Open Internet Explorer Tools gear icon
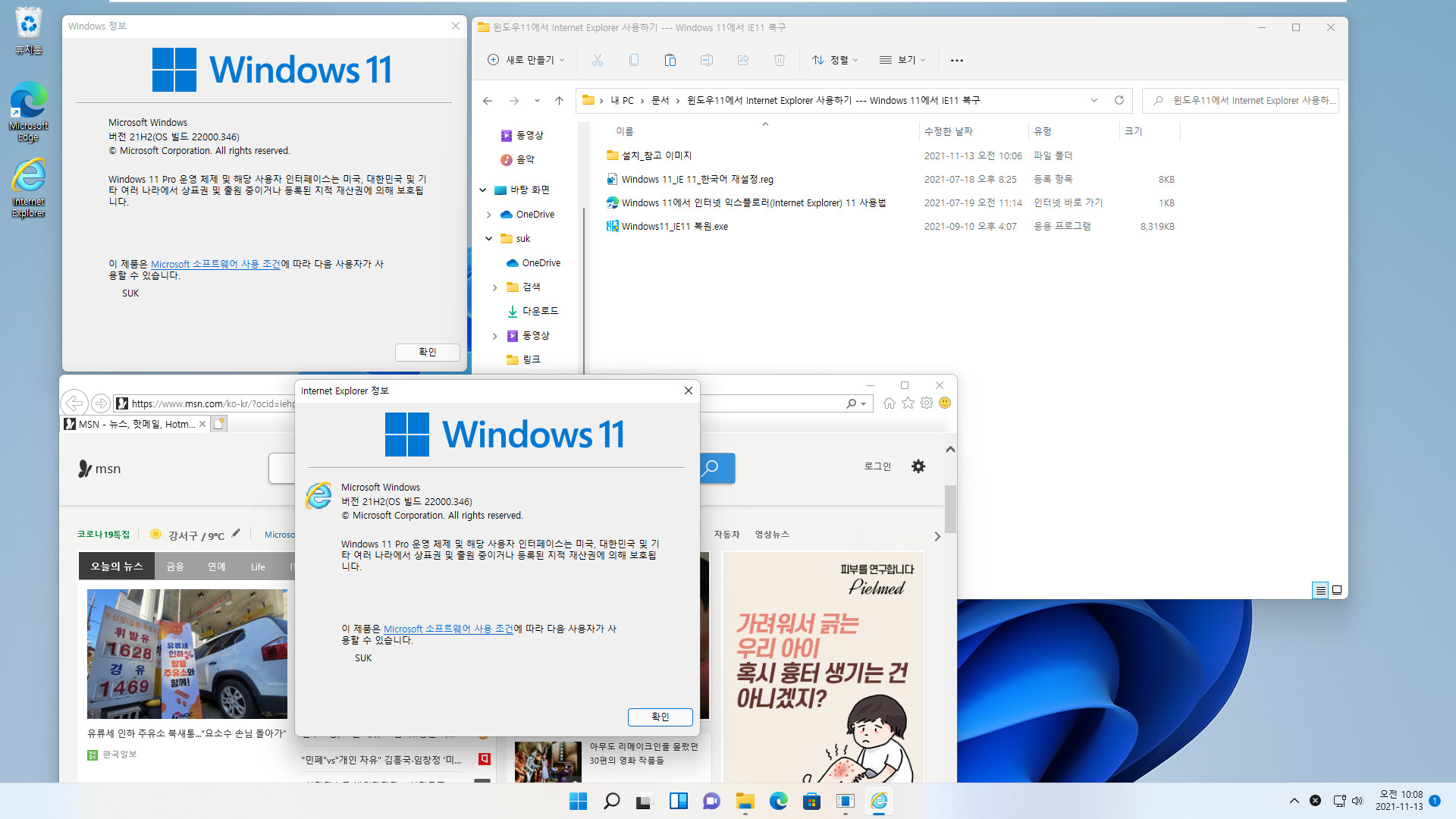This screenshot has height=819, width=1456. tap(927, 403)
